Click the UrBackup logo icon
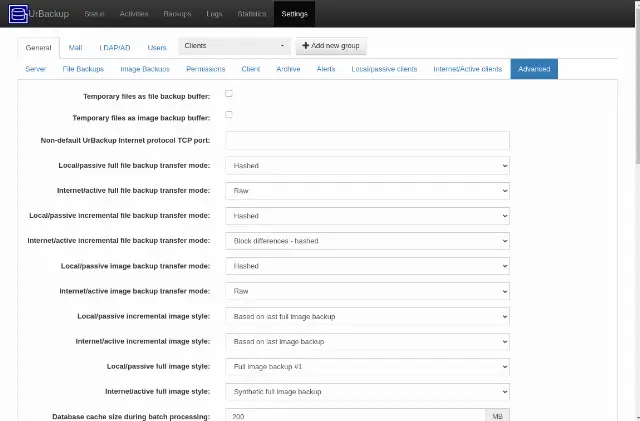 tap(18, 14)
